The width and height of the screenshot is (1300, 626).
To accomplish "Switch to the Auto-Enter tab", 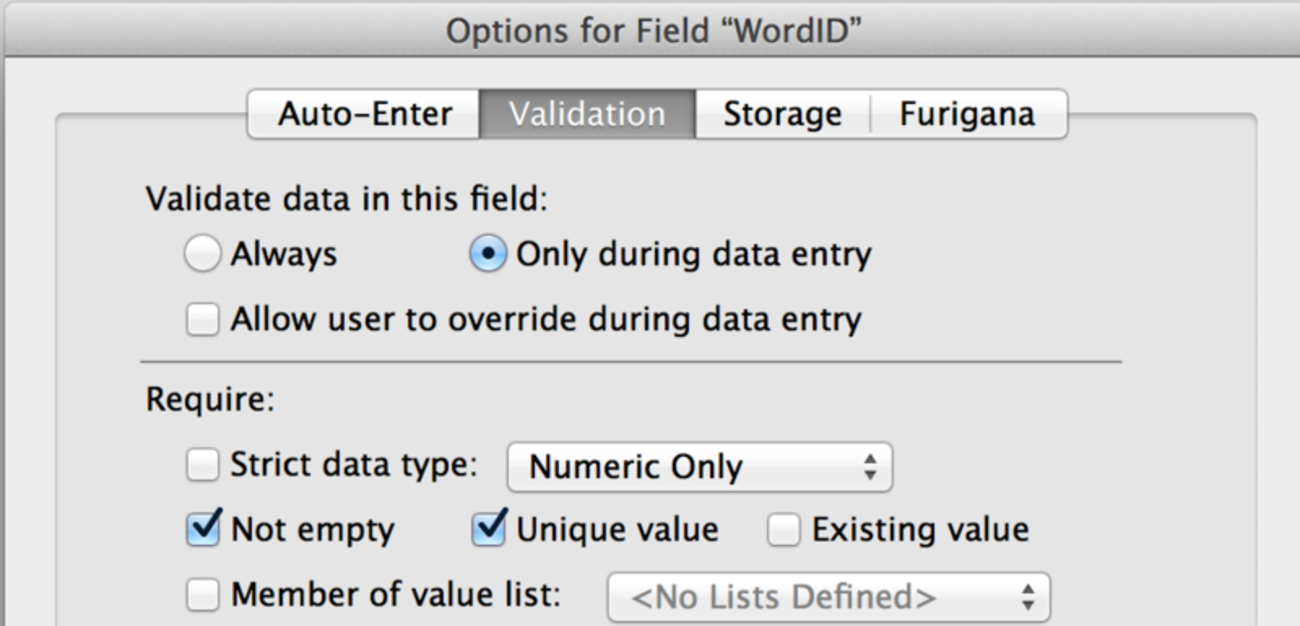I will 364,115.
